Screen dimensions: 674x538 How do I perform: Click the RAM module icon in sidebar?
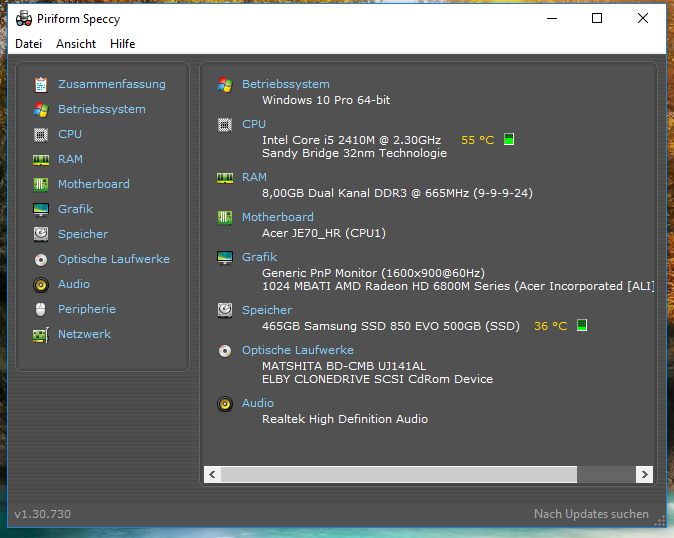tap(41, 160)
